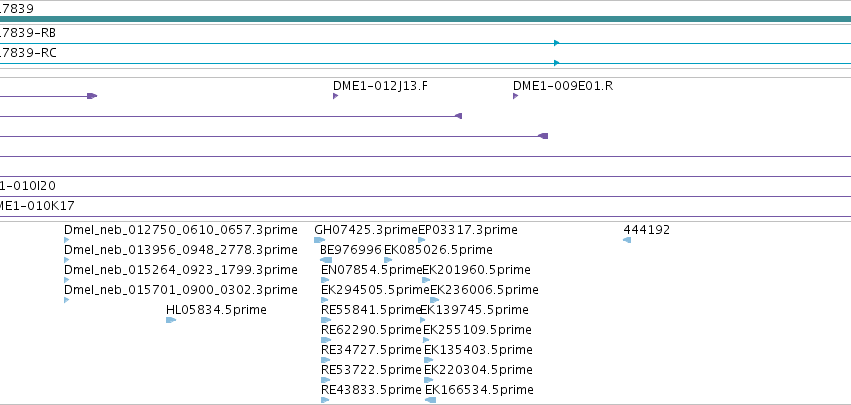Click the Dmel_neb_012750_0610_0657.3prime label
The width and height of the screenshot is (851, 405).
tap(181, 230)
